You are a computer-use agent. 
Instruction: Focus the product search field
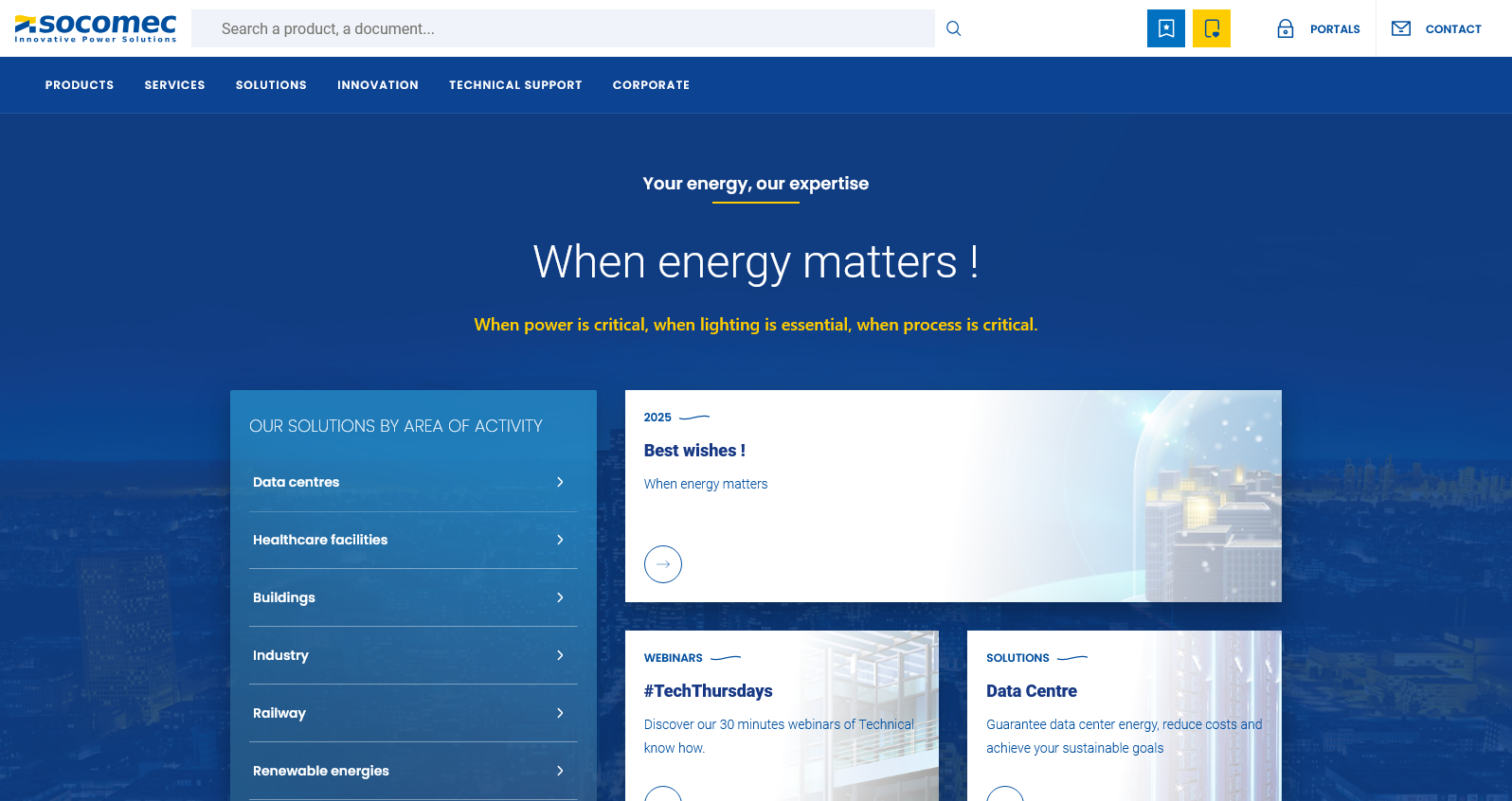point(563,28)
